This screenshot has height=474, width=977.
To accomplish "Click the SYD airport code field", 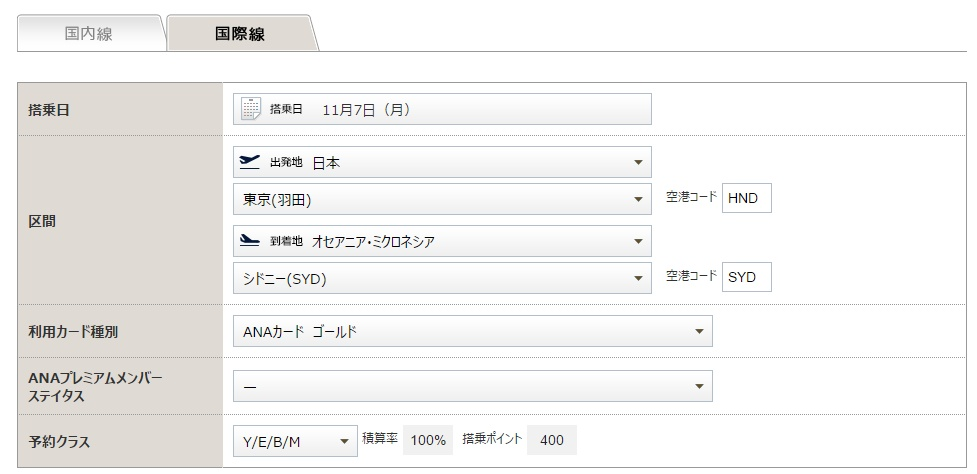I will pyautogui.click(x=746, y=277).
